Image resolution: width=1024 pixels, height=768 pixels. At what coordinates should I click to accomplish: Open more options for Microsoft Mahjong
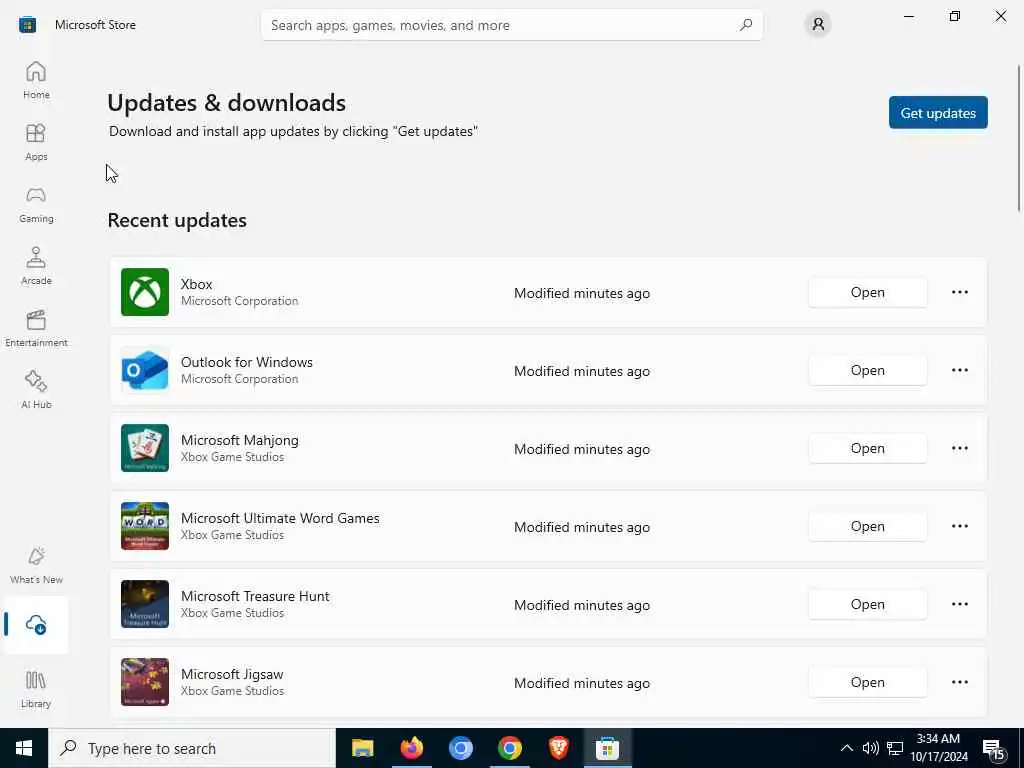click(959, 448)
